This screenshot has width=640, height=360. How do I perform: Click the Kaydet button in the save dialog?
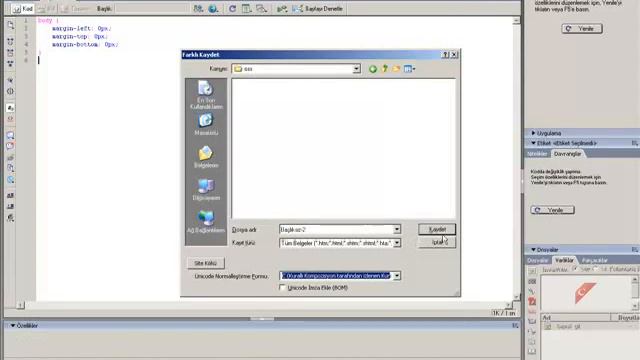(x=437, y=229)
